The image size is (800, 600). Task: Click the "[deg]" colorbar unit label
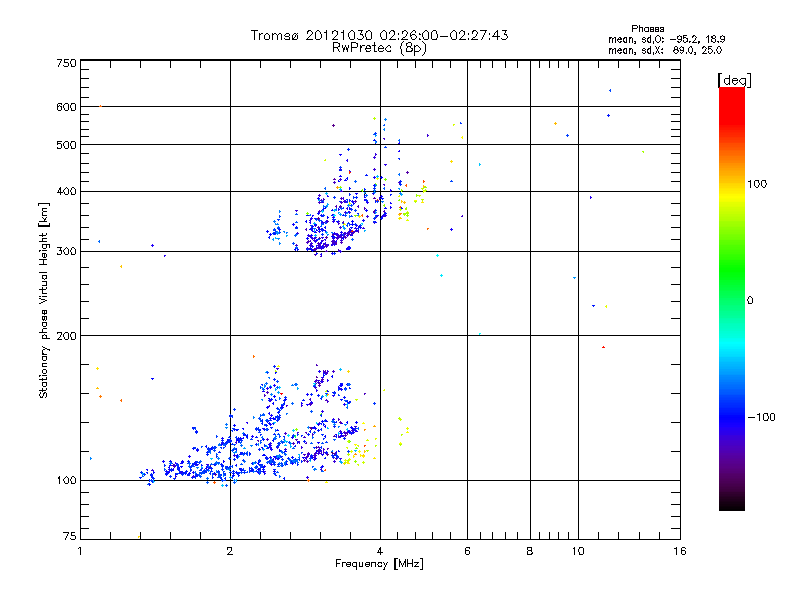coord(734,80)
